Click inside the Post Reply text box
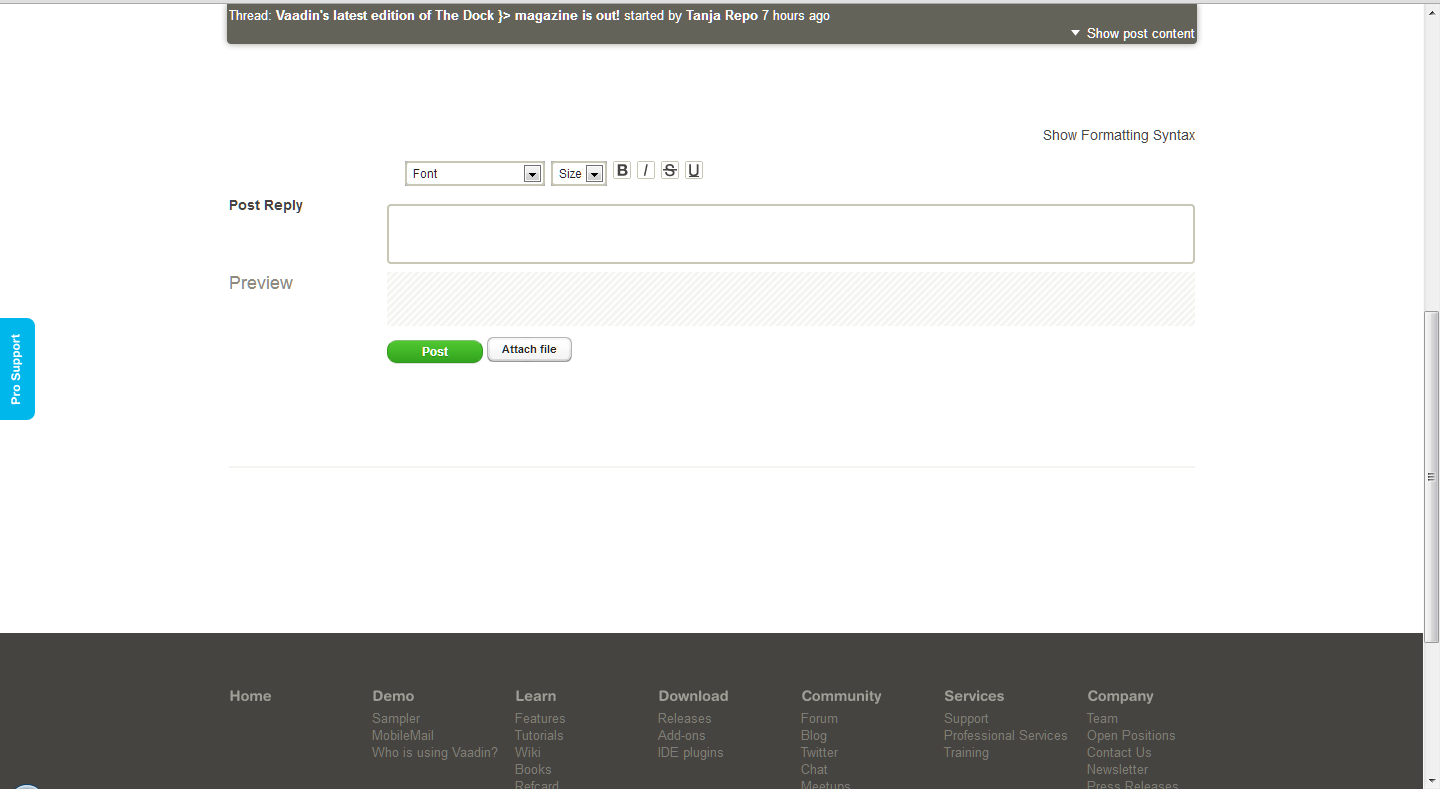 click(x=790, y=234)
